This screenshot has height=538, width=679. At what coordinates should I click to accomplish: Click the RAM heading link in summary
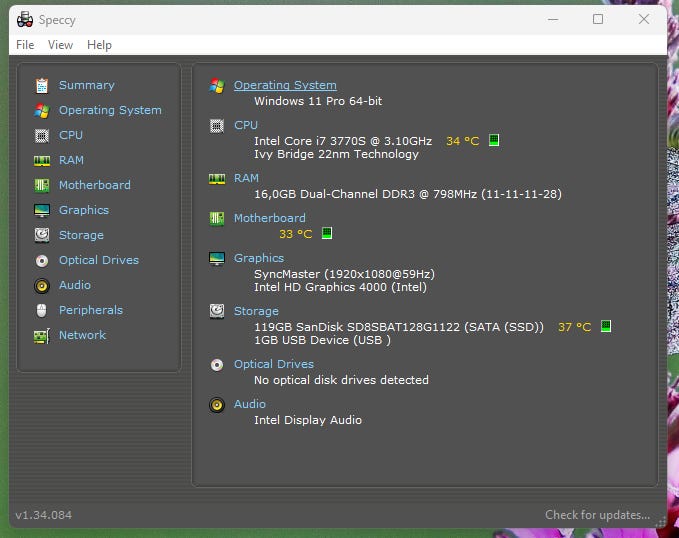pyautogui.click(x=246, y=178)
